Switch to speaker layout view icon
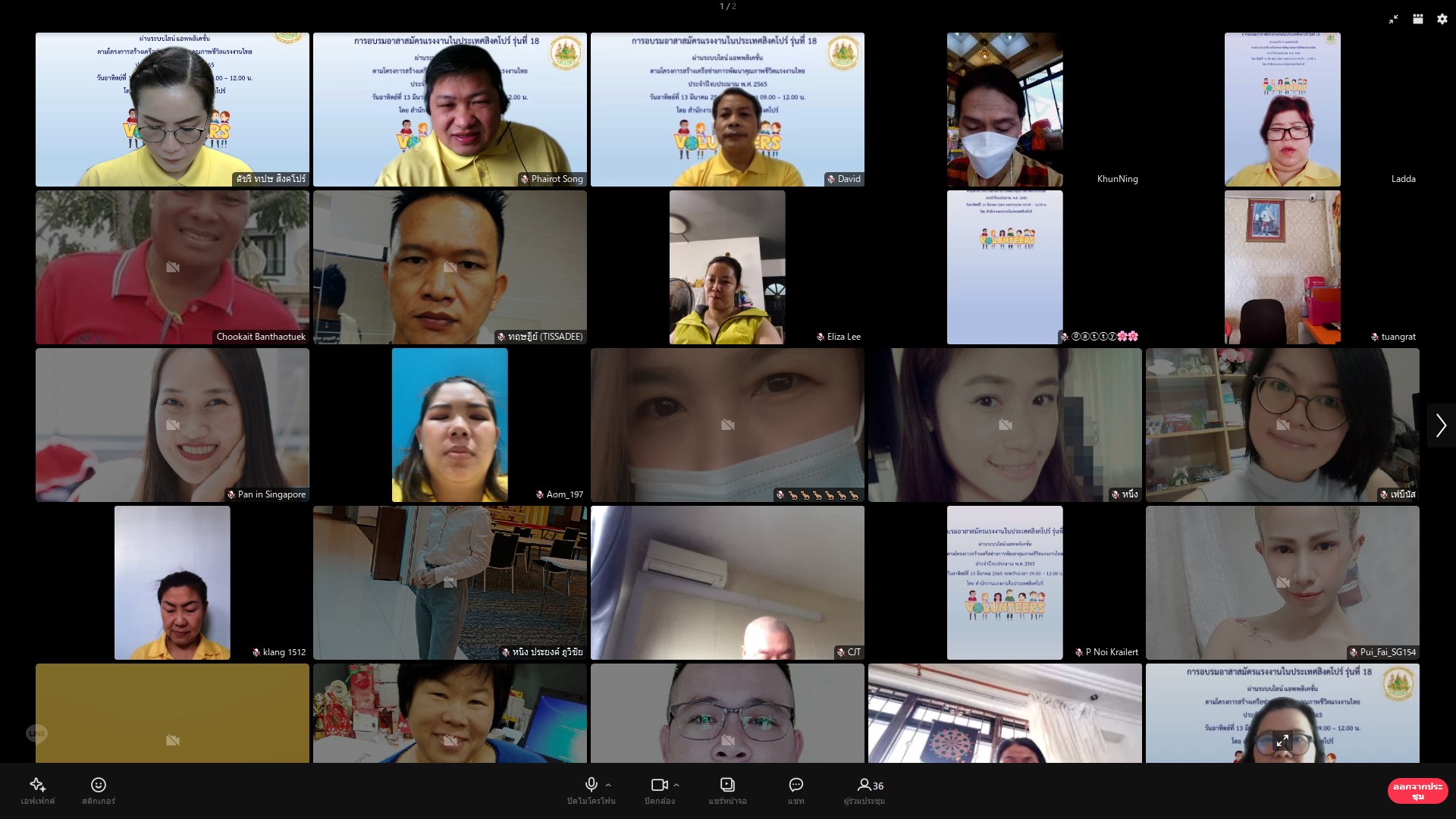 click(1417, 20)
